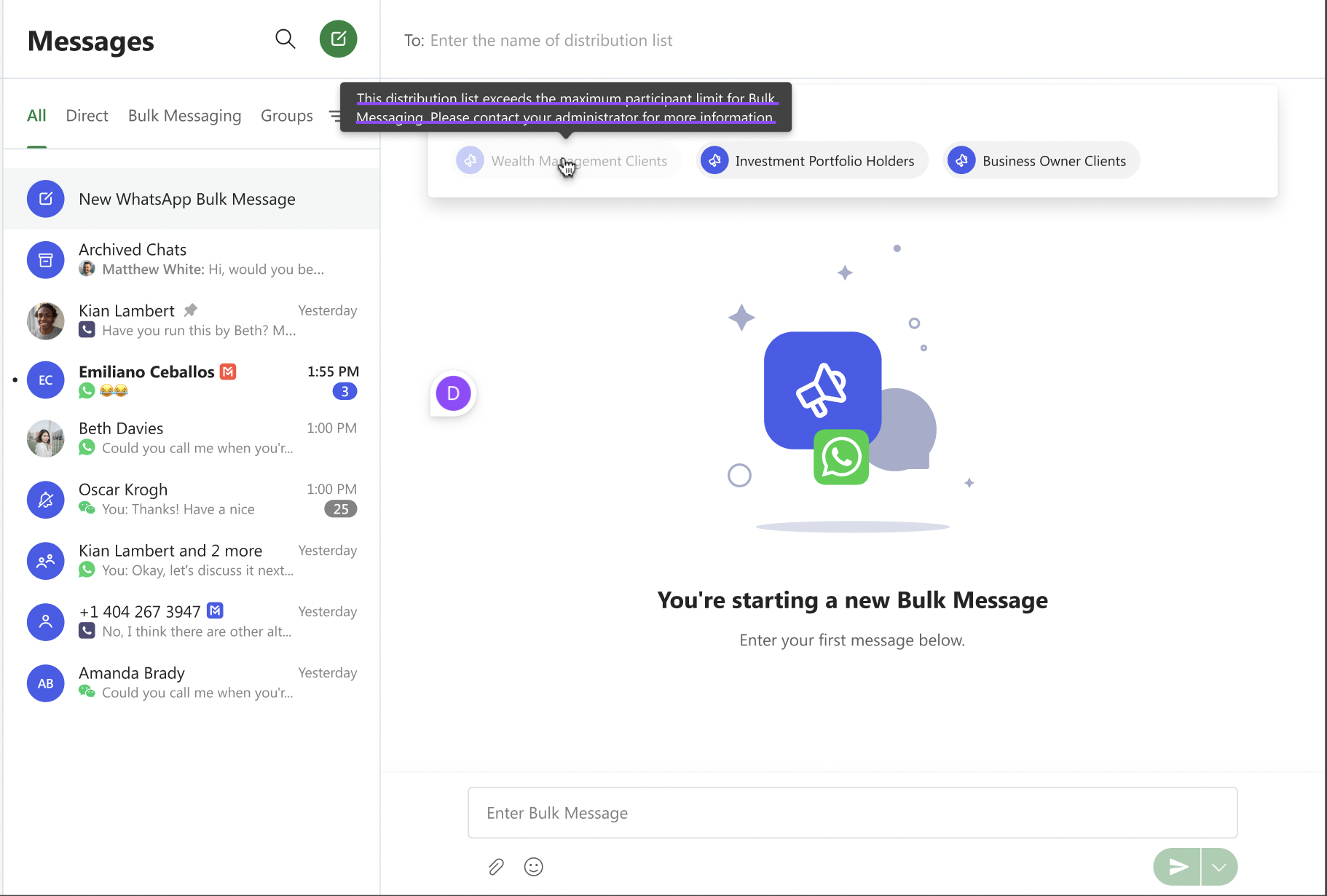Click the pin icon next to Kian Lambert
Image resolution: width=1327 pixels, height=896 pixels.
coord(191,310)
